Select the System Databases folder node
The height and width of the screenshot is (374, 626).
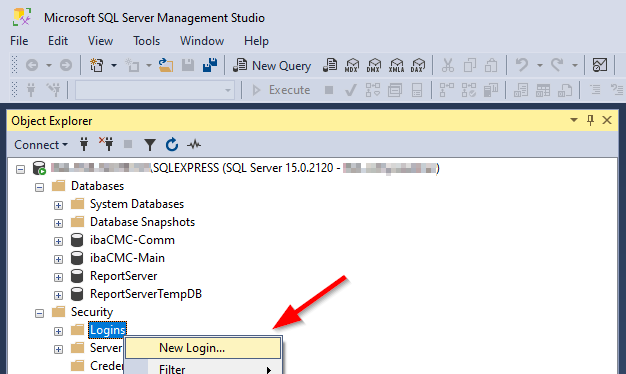click(x=137, y=204)
